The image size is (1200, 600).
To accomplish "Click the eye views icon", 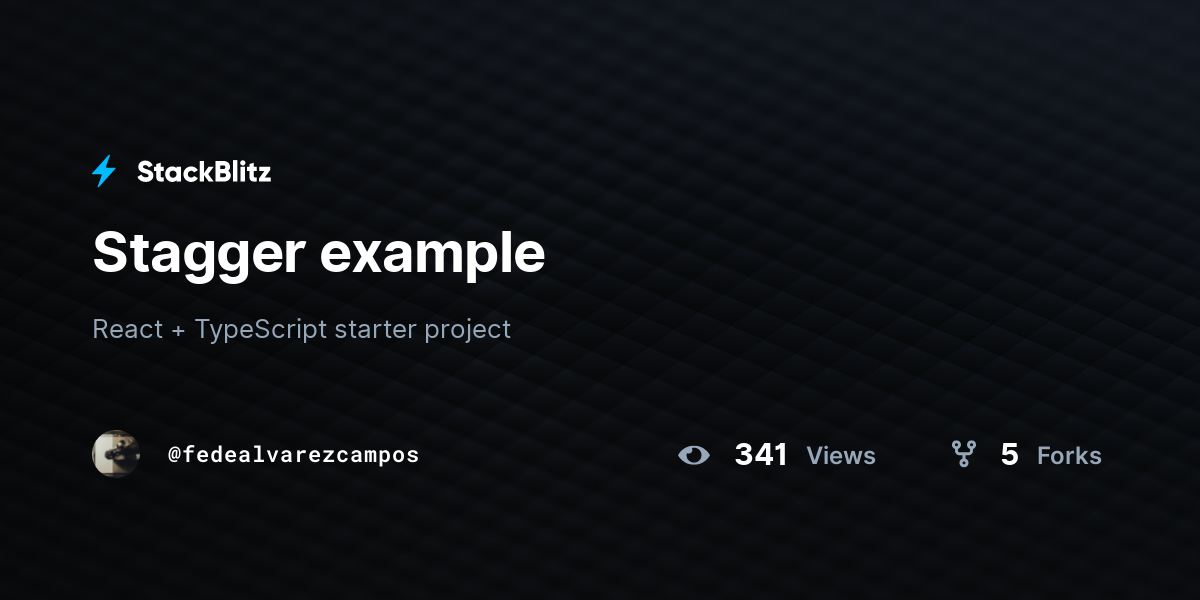I will pos(693,455).
